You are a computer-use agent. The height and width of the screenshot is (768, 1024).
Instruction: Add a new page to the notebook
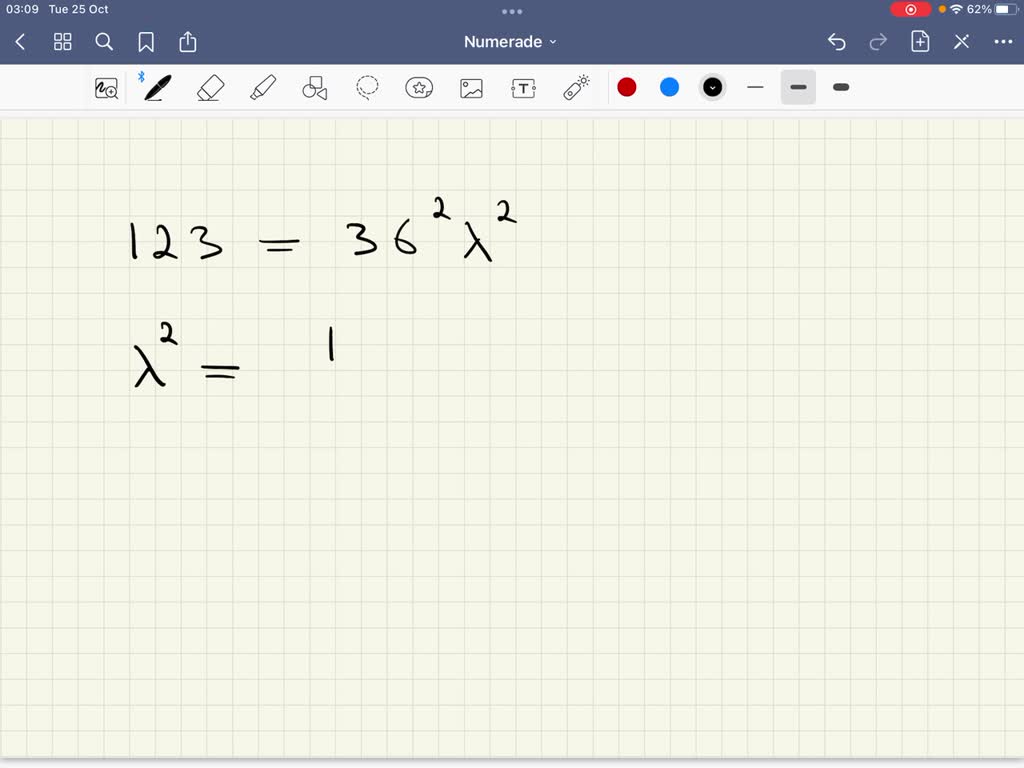(x=920, y=42)
